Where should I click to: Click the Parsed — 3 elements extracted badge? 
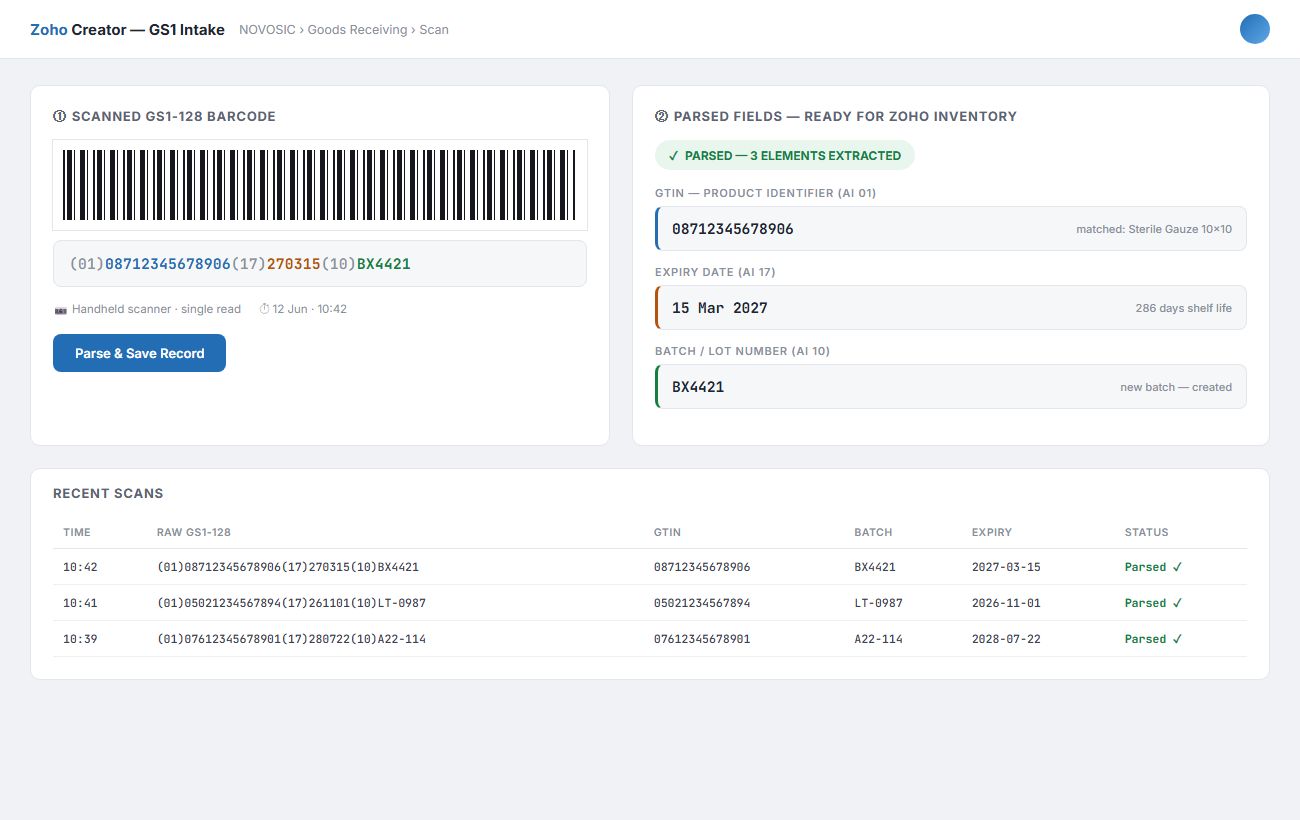pos(784,155)
